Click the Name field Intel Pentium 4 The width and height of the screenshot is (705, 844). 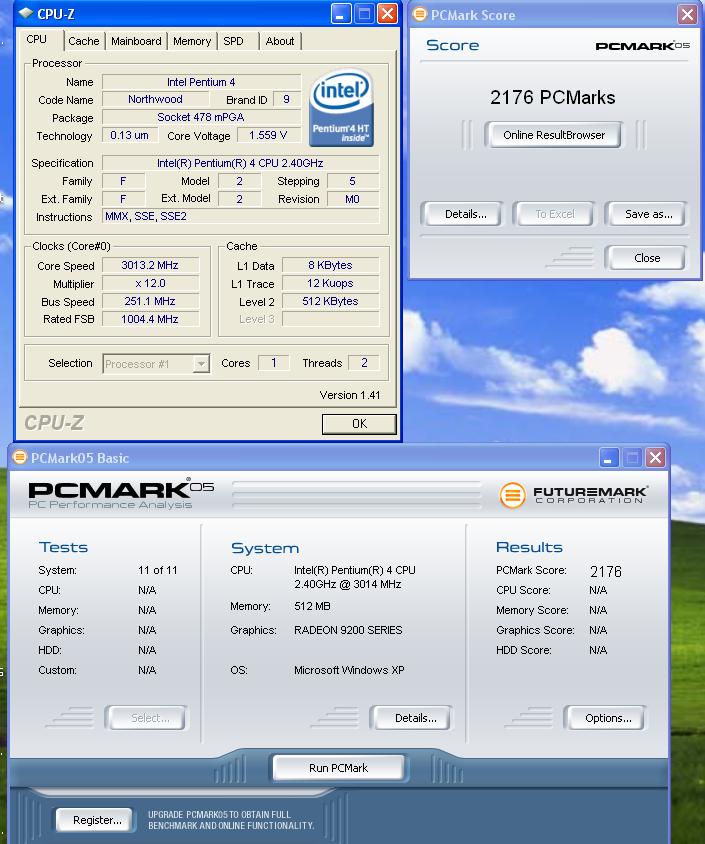click(201, 82)
